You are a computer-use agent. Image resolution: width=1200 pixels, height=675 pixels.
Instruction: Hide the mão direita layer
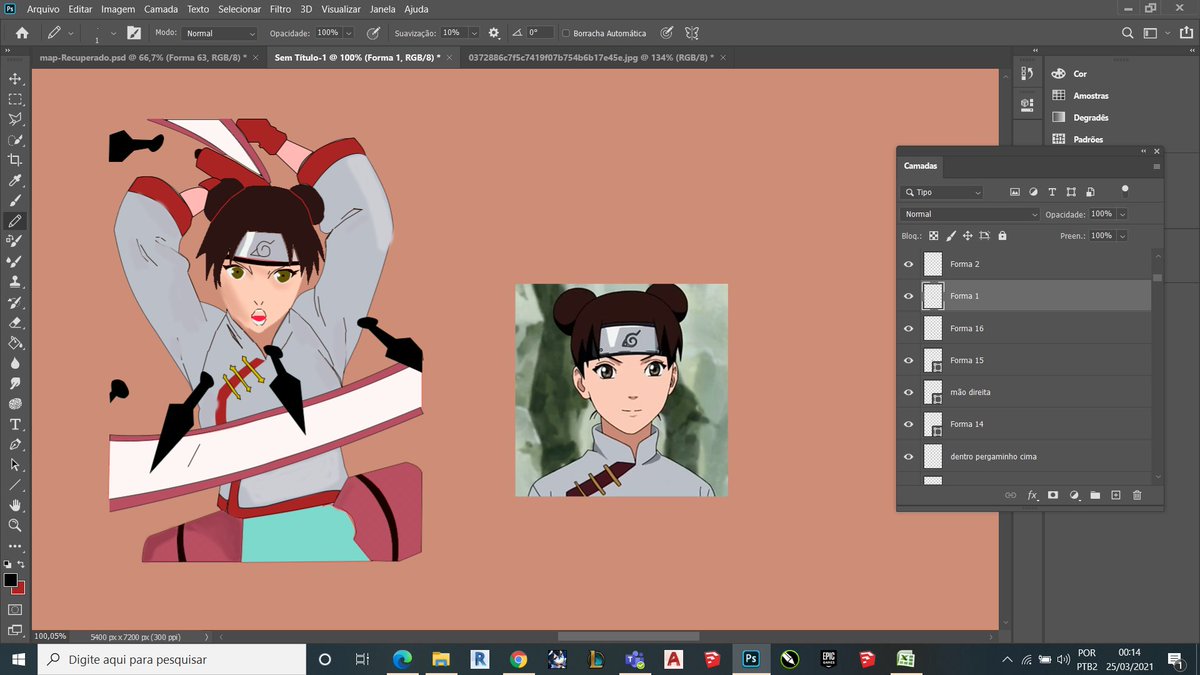pyautogui.click(x=909, y=392)
